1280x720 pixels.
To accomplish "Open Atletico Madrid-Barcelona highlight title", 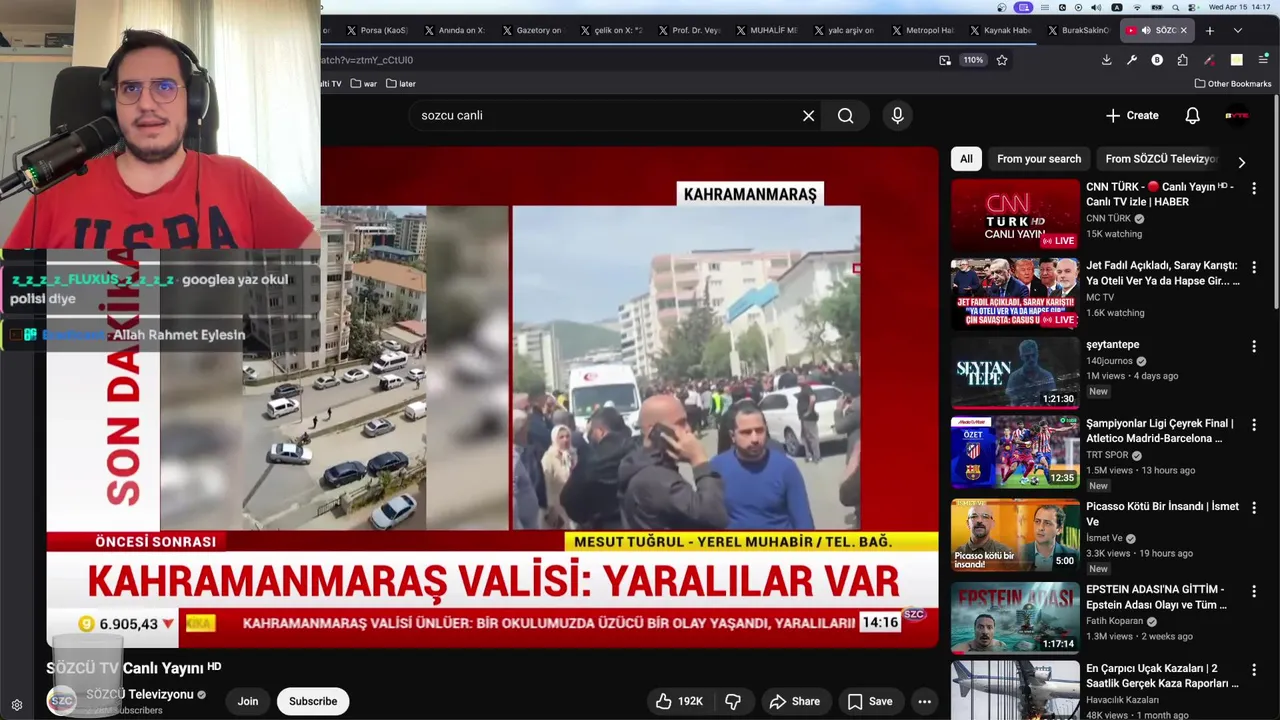I will click(1160, 431).
